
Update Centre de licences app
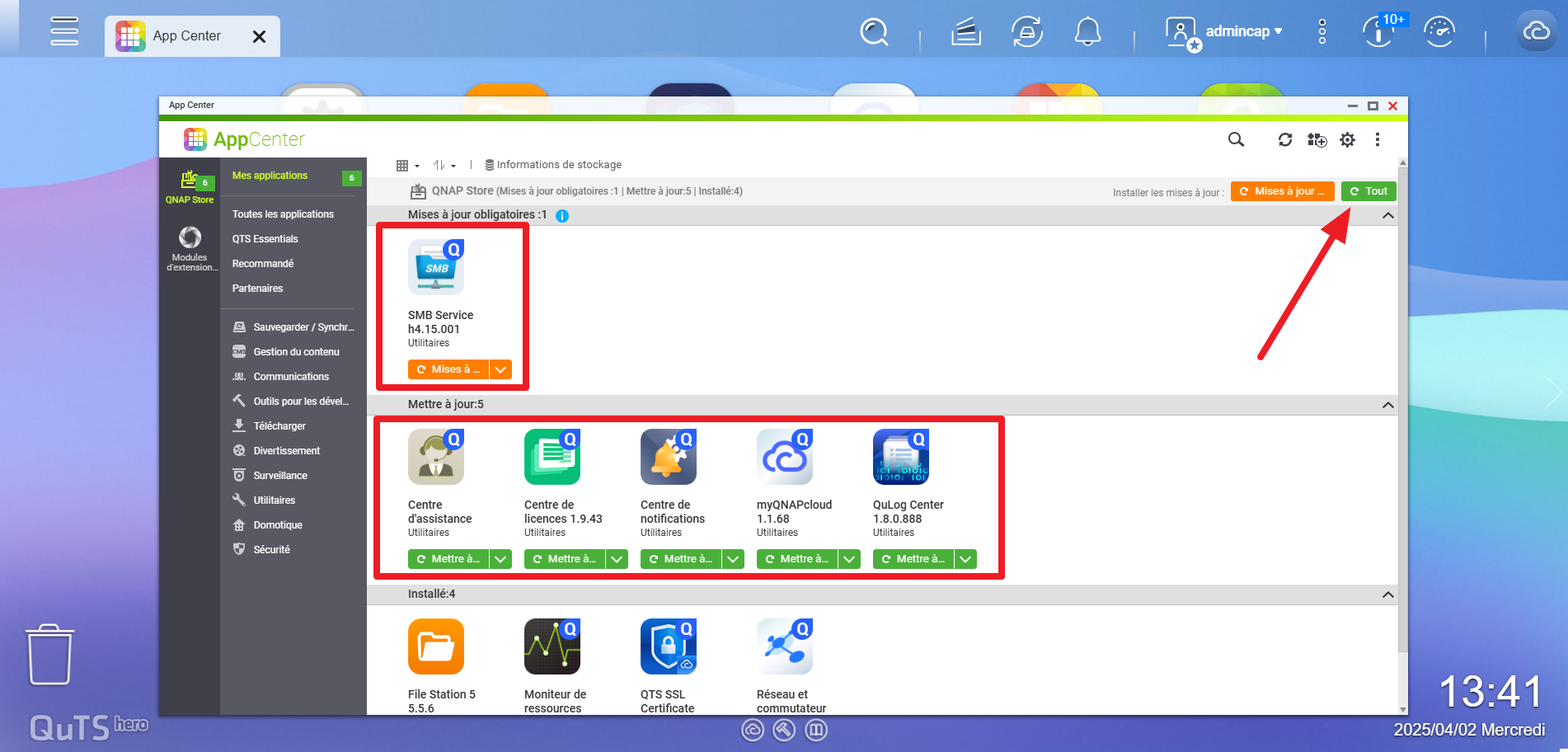pyautogui.click(x=565, y=559)
